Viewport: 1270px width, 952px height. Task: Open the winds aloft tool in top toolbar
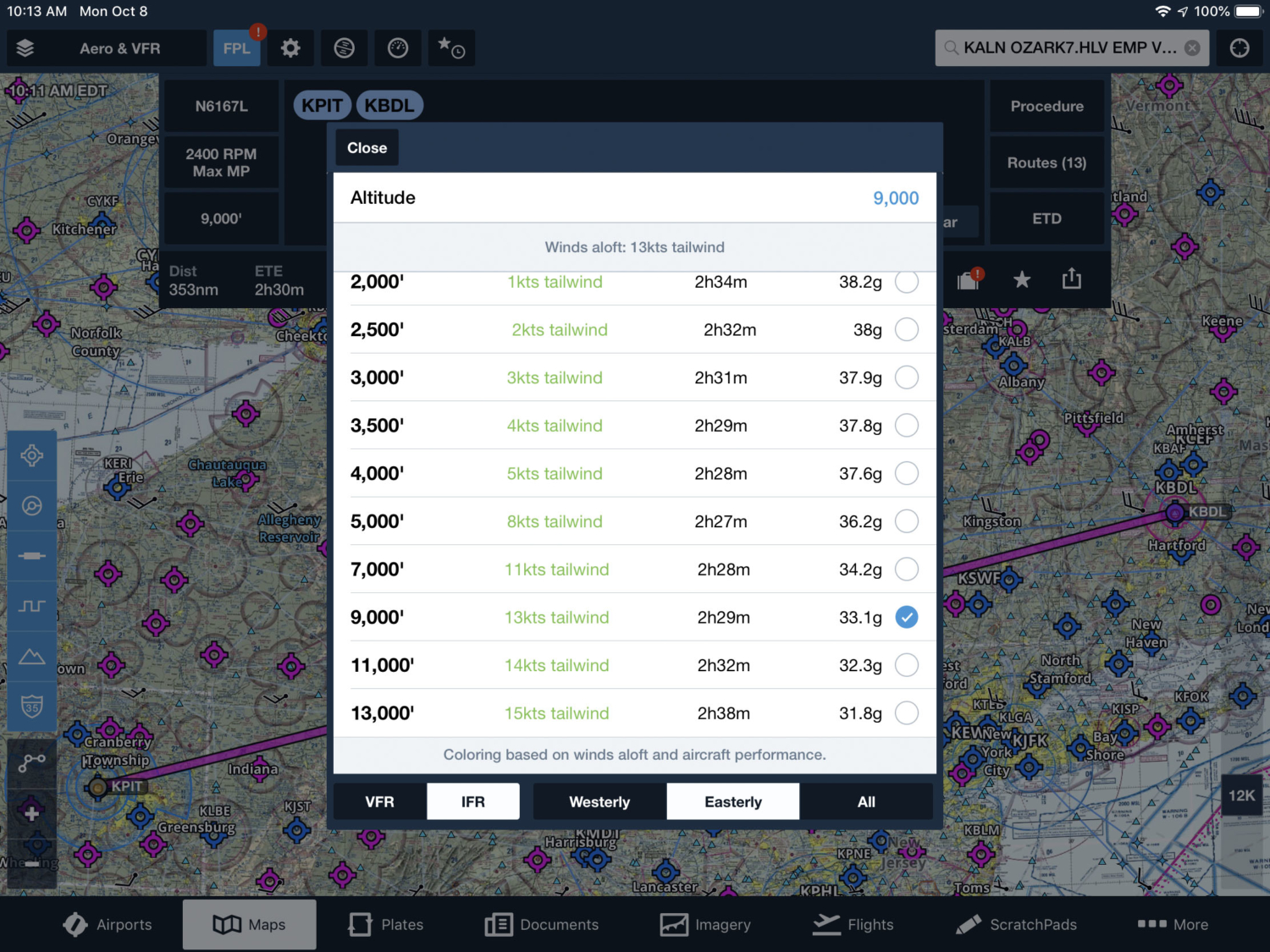coord(344,48)
